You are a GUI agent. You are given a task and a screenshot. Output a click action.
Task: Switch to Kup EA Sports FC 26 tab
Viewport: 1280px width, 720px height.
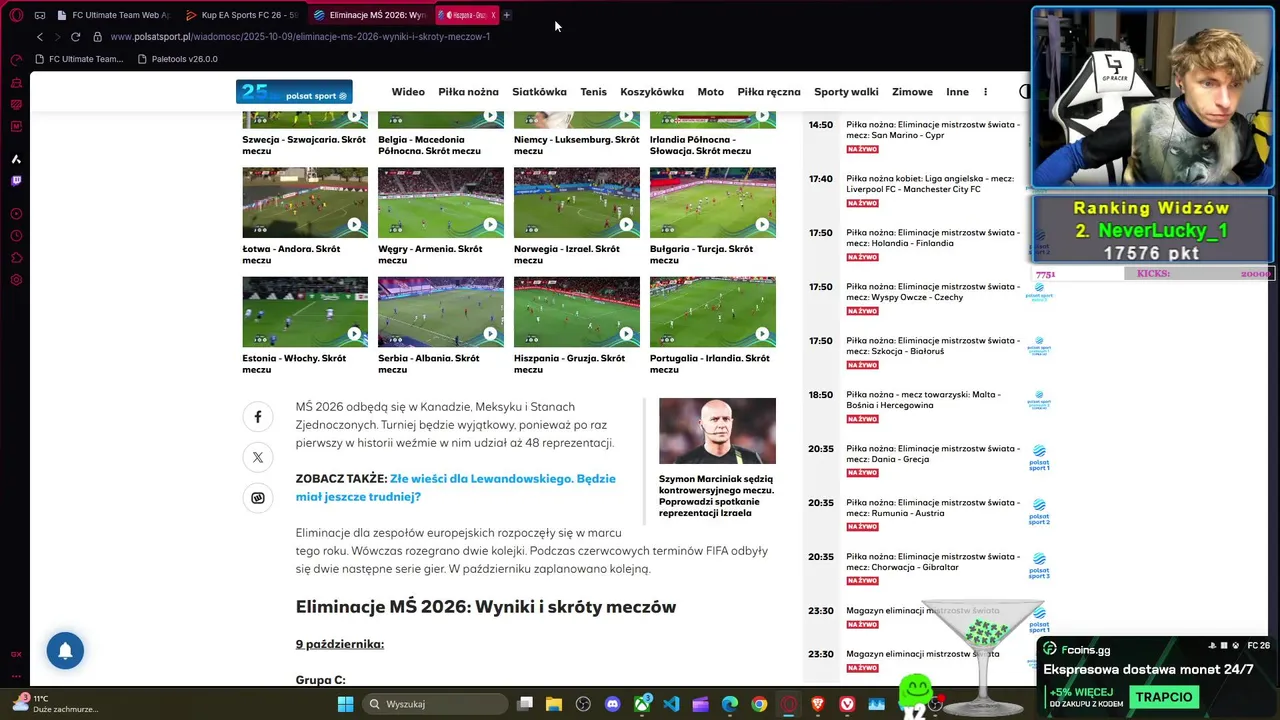click(242, 15)
